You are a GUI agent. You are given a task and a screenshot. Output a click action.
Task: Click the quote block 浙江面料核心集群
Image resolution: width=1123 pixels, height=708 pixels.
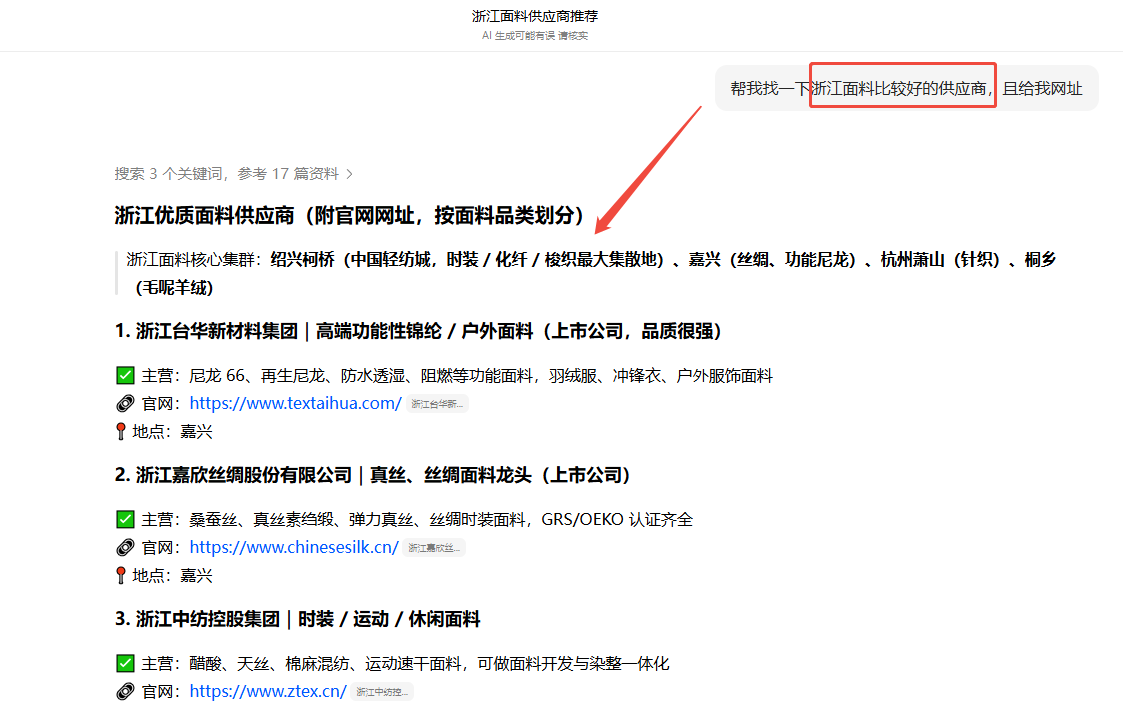[586, 273]
